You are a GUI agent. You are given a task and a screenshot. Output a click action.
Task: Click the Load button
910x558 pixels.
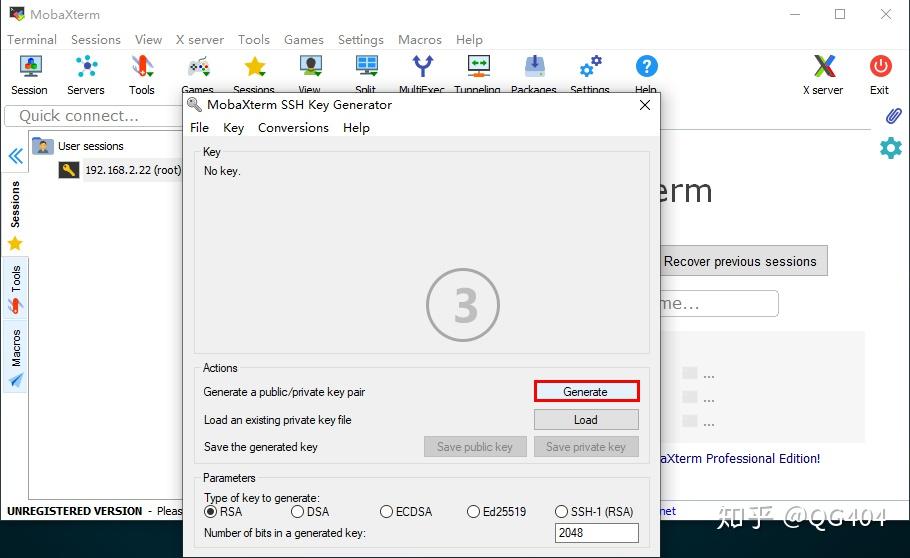pyautogui.click(x=585, y=420)
